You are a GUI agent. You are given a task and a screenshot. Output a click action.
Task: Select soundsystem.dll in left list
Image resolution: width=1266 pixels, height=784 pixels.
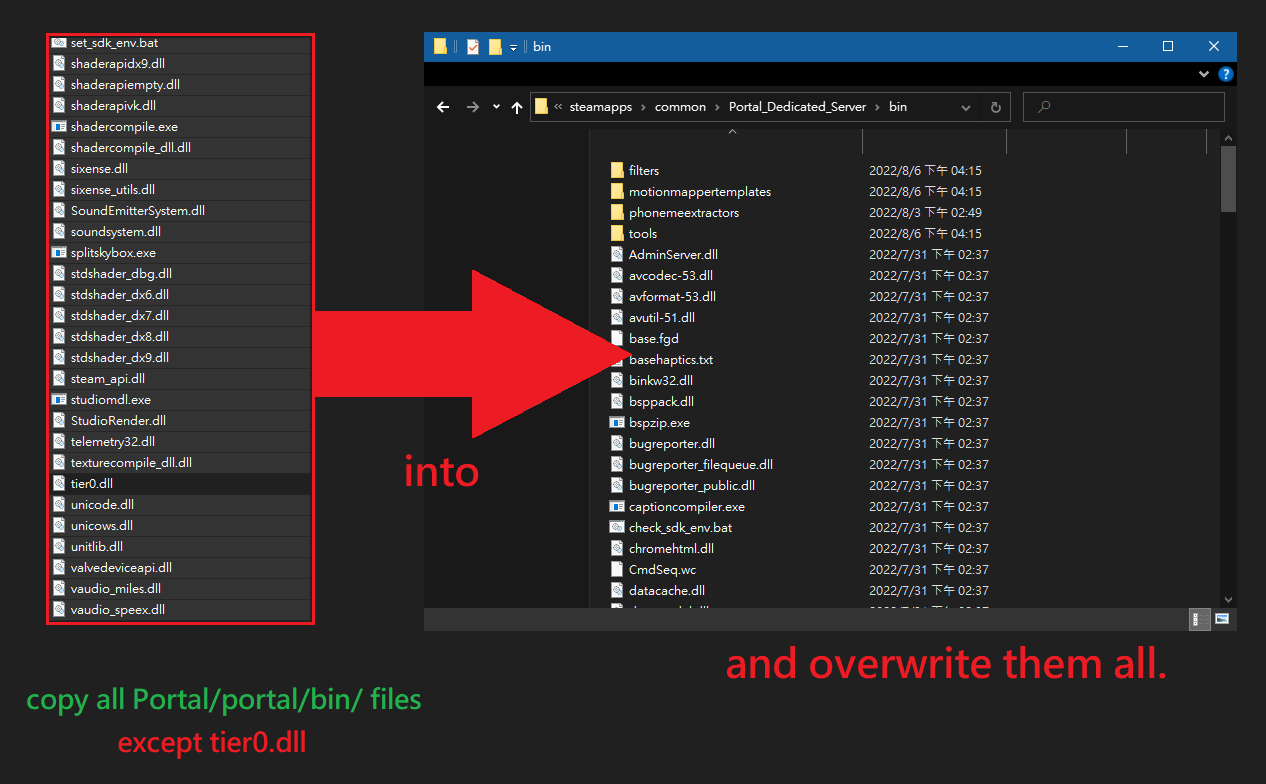[180, 231]
